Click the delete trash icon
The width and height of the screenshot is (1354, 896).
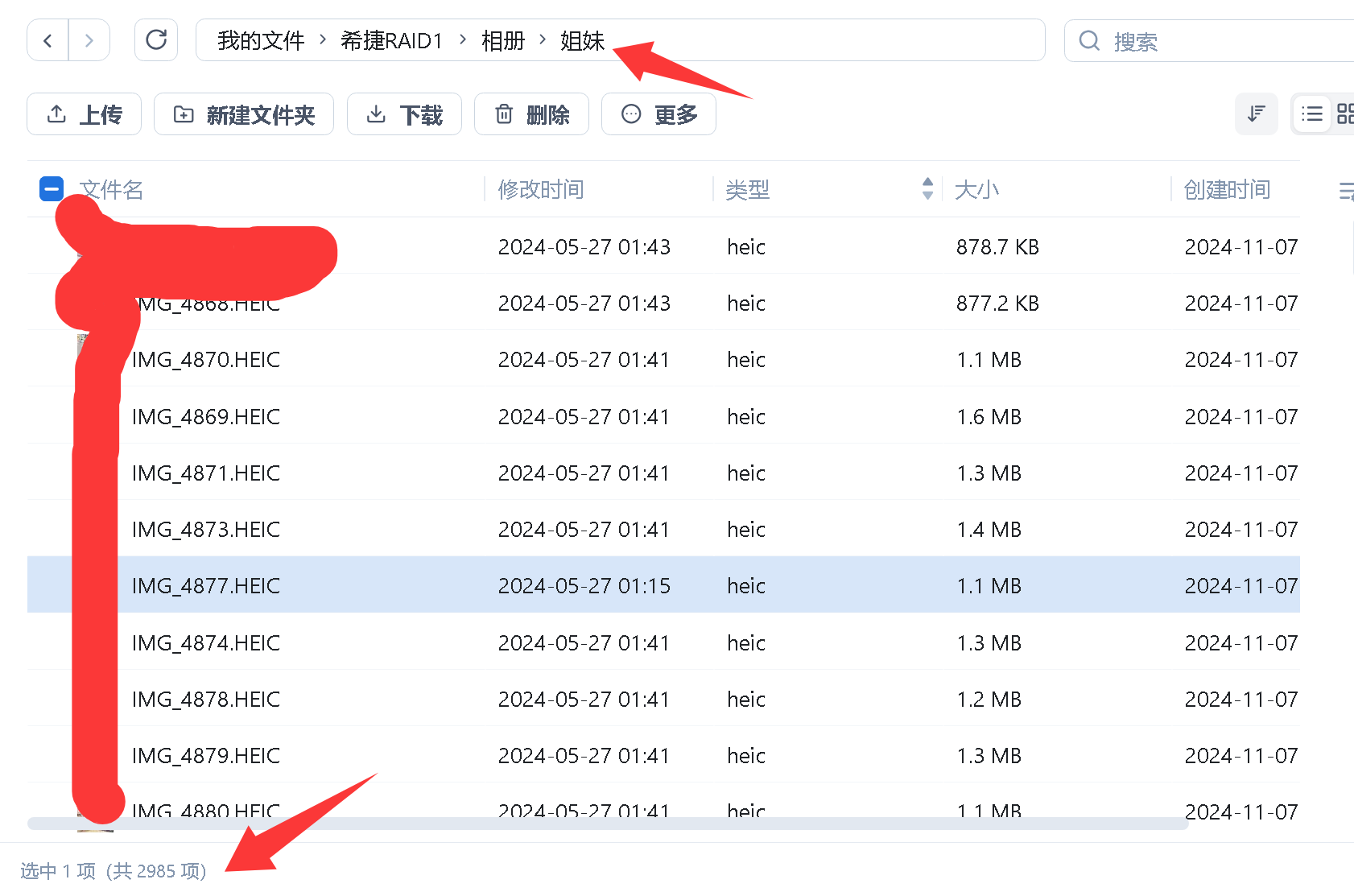pyautogui.click(x=504, y=114)
